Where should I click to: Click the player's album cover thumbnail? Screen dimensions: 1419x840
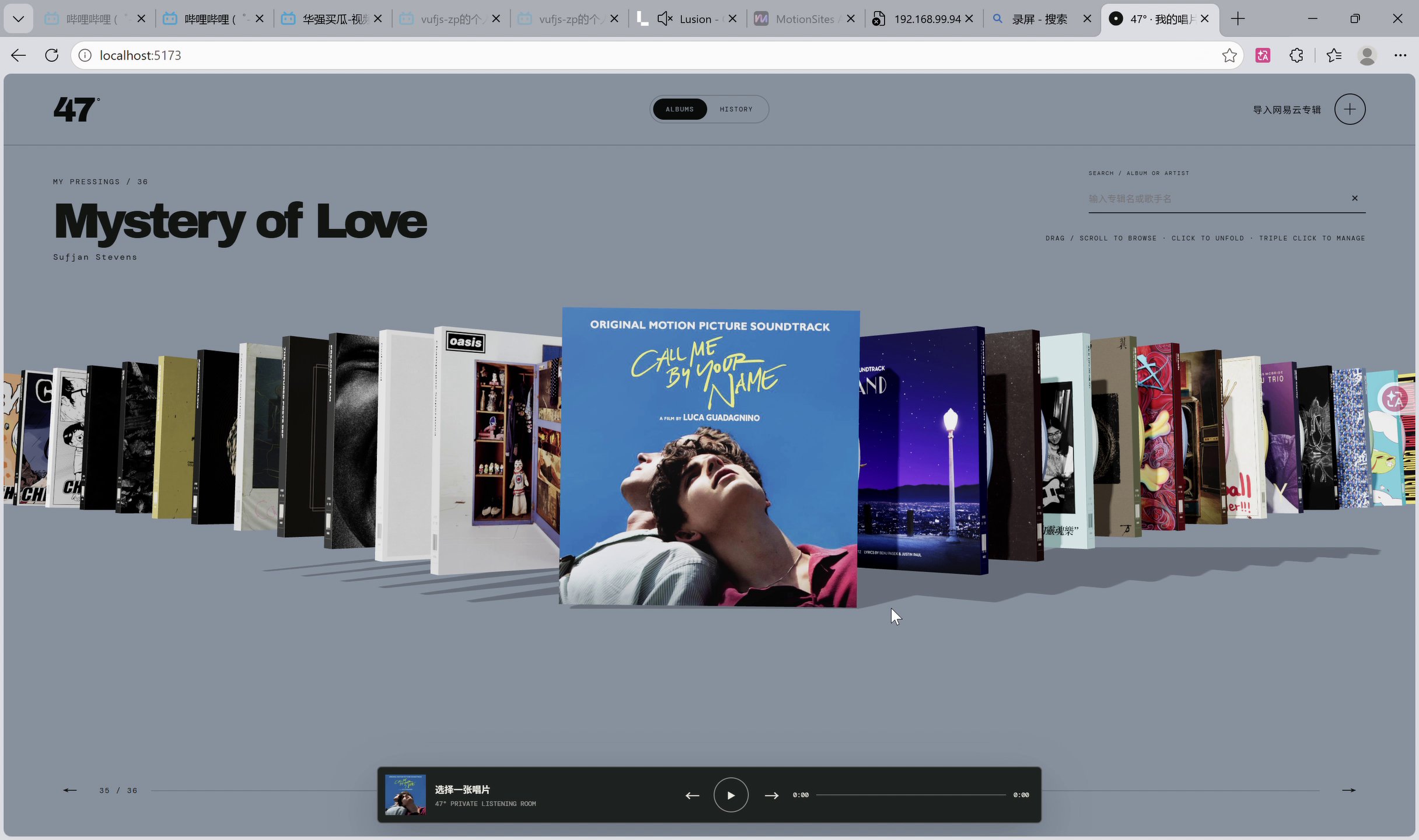[406, 794]
